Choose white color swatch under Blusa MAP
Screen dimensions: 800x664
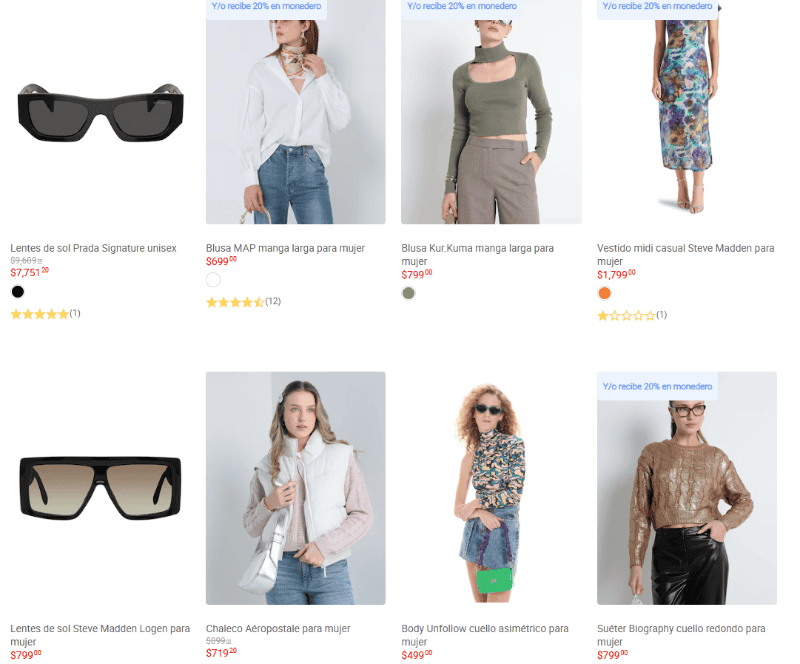tap(213, 280)
